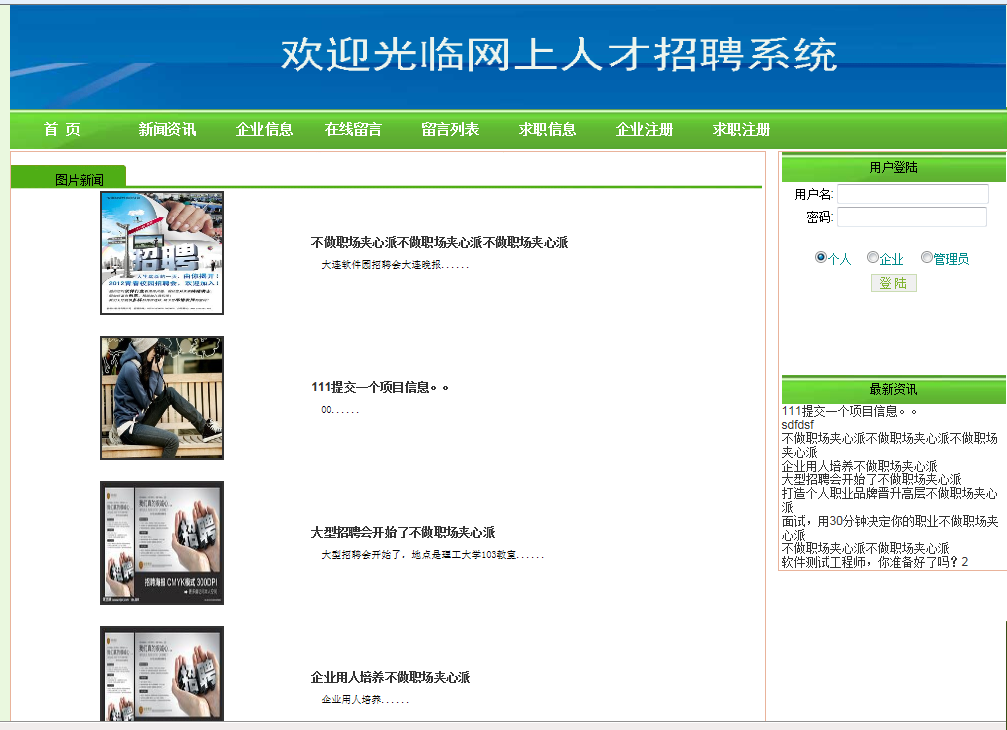Viewport: 1007px width, 730px height.
Task: Focus the 密码 password field
Action: tap(911, 217)
